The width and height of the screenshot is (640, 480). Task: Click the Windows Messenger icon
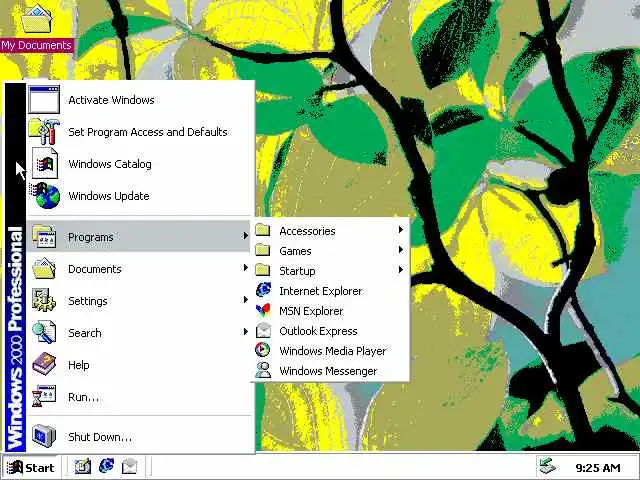(x=263, y=370)
